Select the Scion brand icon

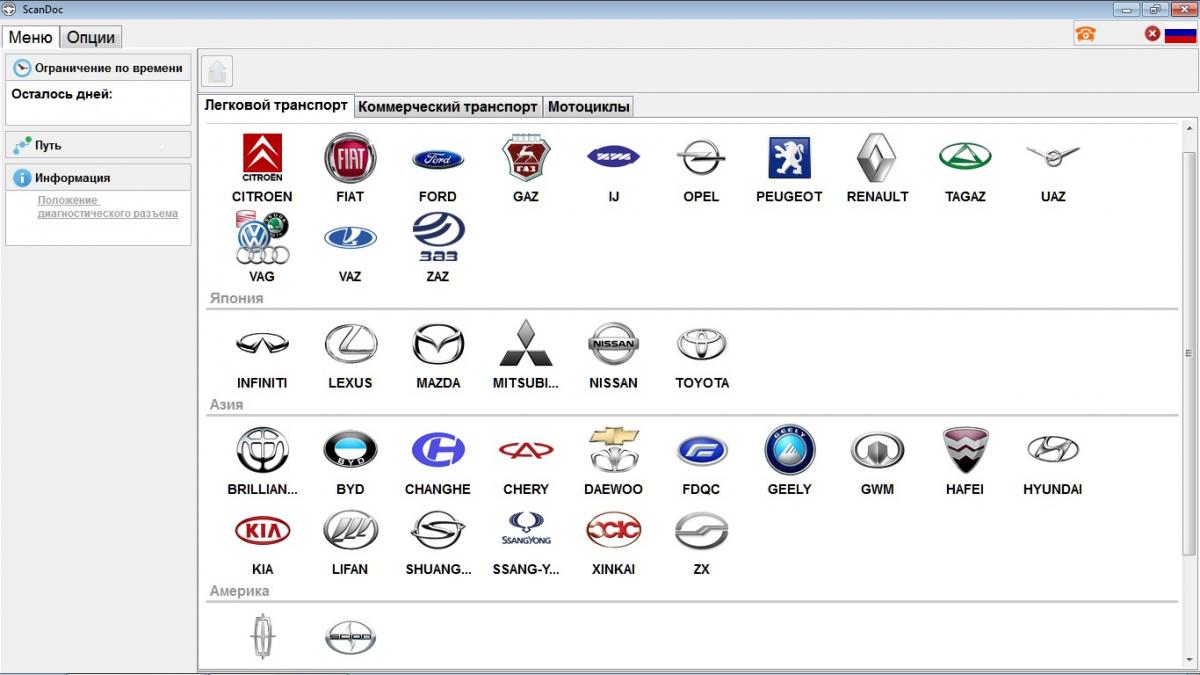point(350,636)
